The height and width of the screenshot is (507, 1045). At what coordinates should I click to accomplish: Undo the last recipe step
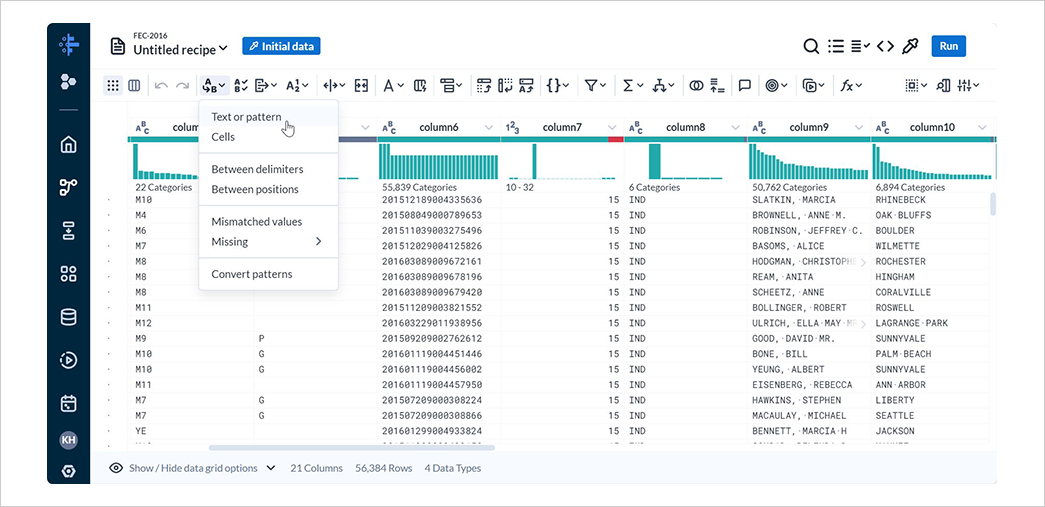(x=161, y=85)
